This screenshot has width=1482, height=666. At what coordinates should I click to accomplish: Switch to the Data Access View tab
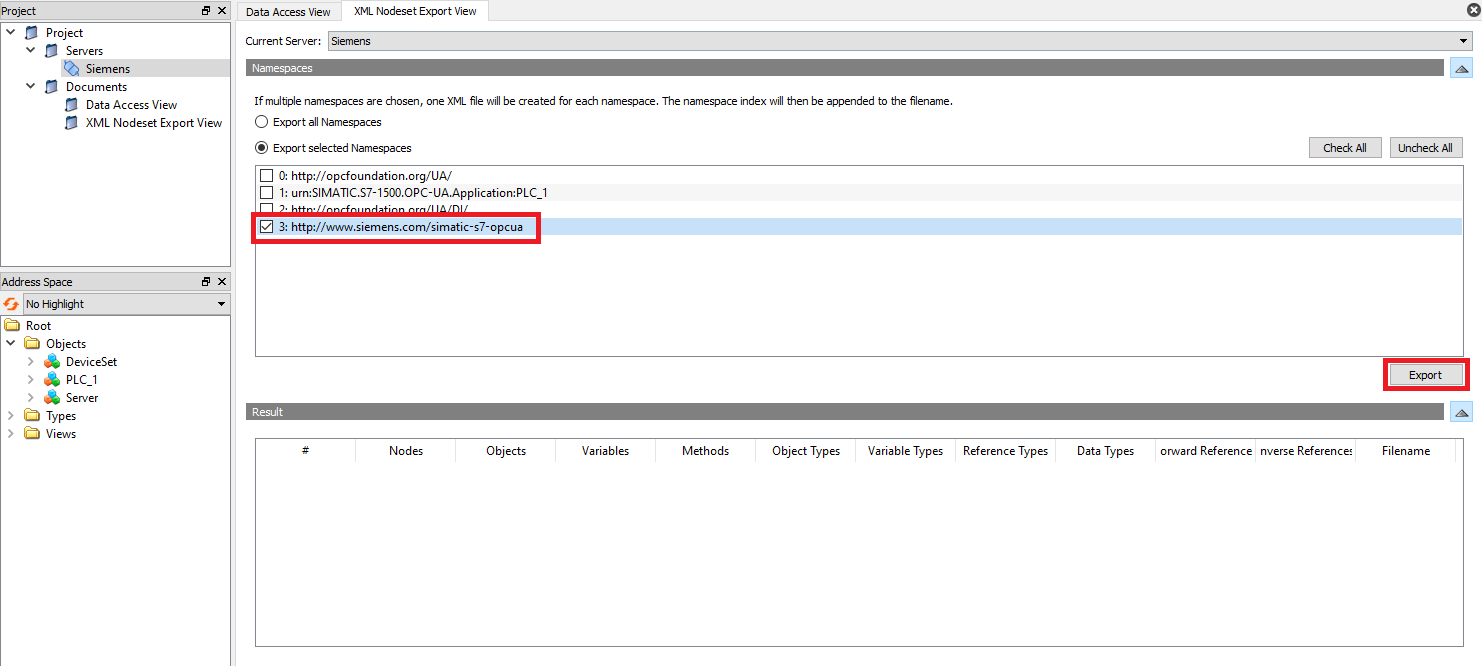tap(288, 12)
